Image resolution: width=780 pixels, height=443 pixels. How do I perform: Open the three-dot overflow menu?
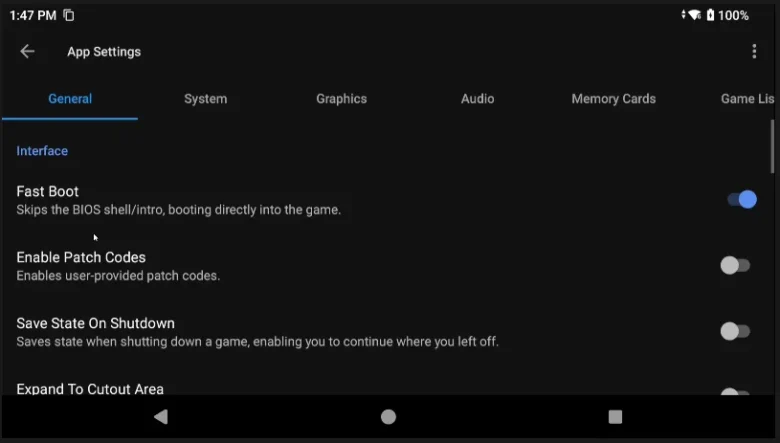click(754, 52)
